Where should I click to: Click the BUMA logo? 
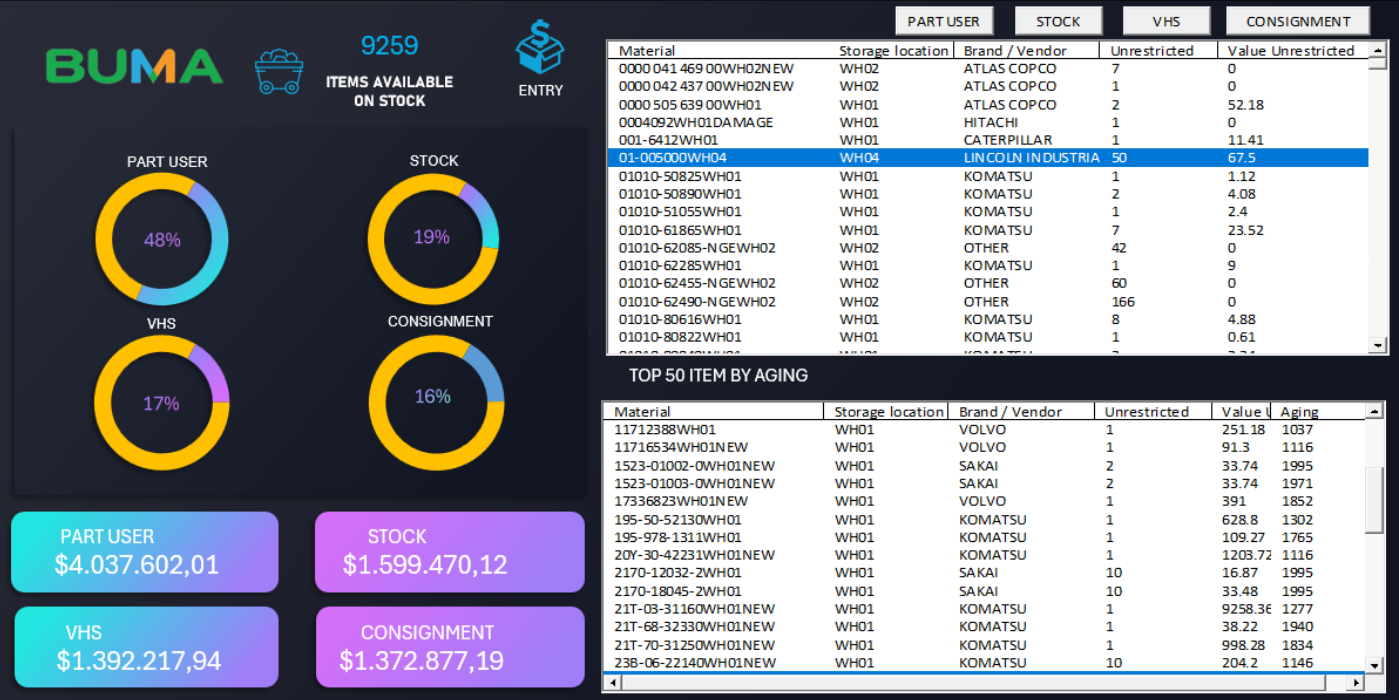[134, 67]
